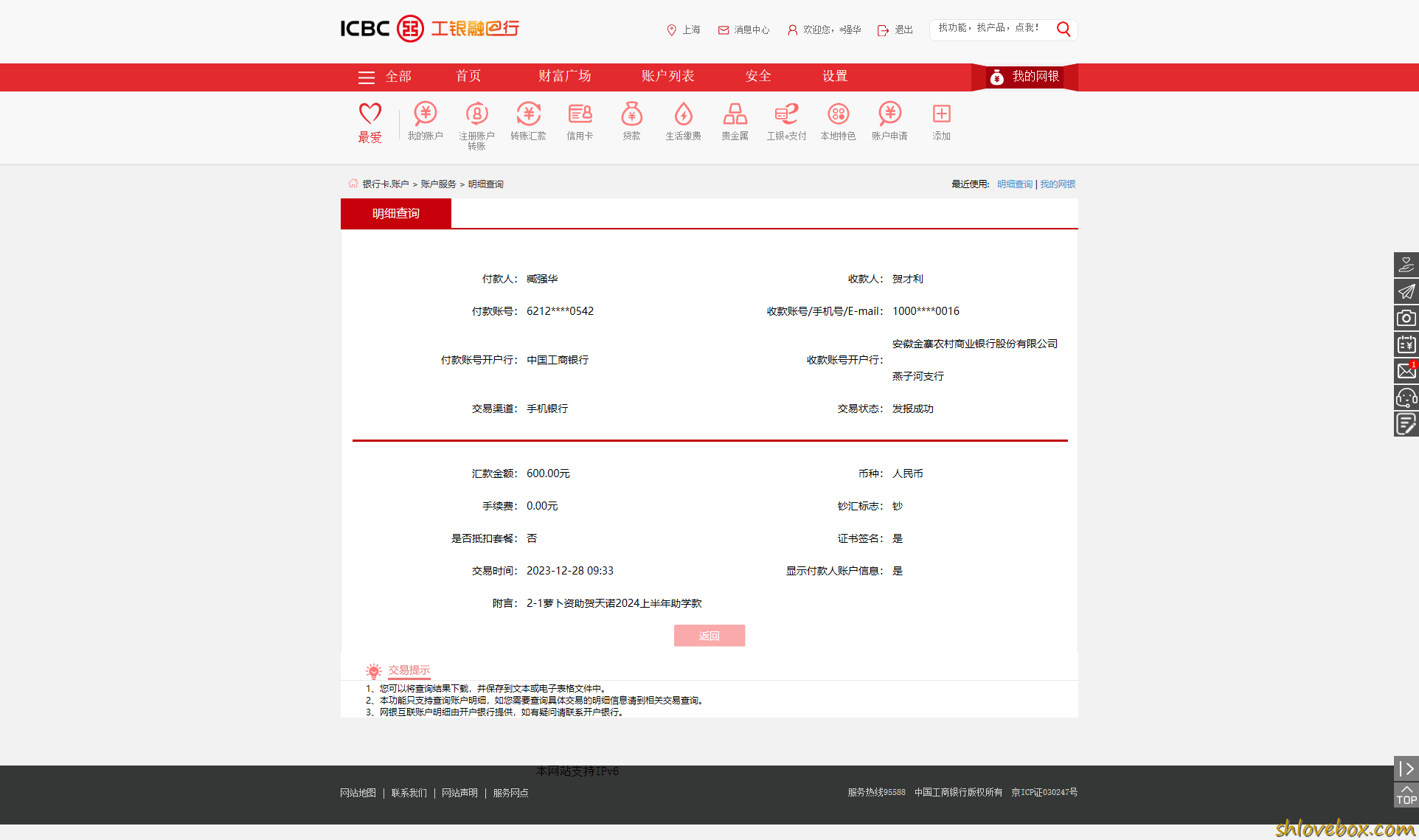Click the ICBC logo
The height and width of the screenshot is (840, 1419).
[430, 29]
